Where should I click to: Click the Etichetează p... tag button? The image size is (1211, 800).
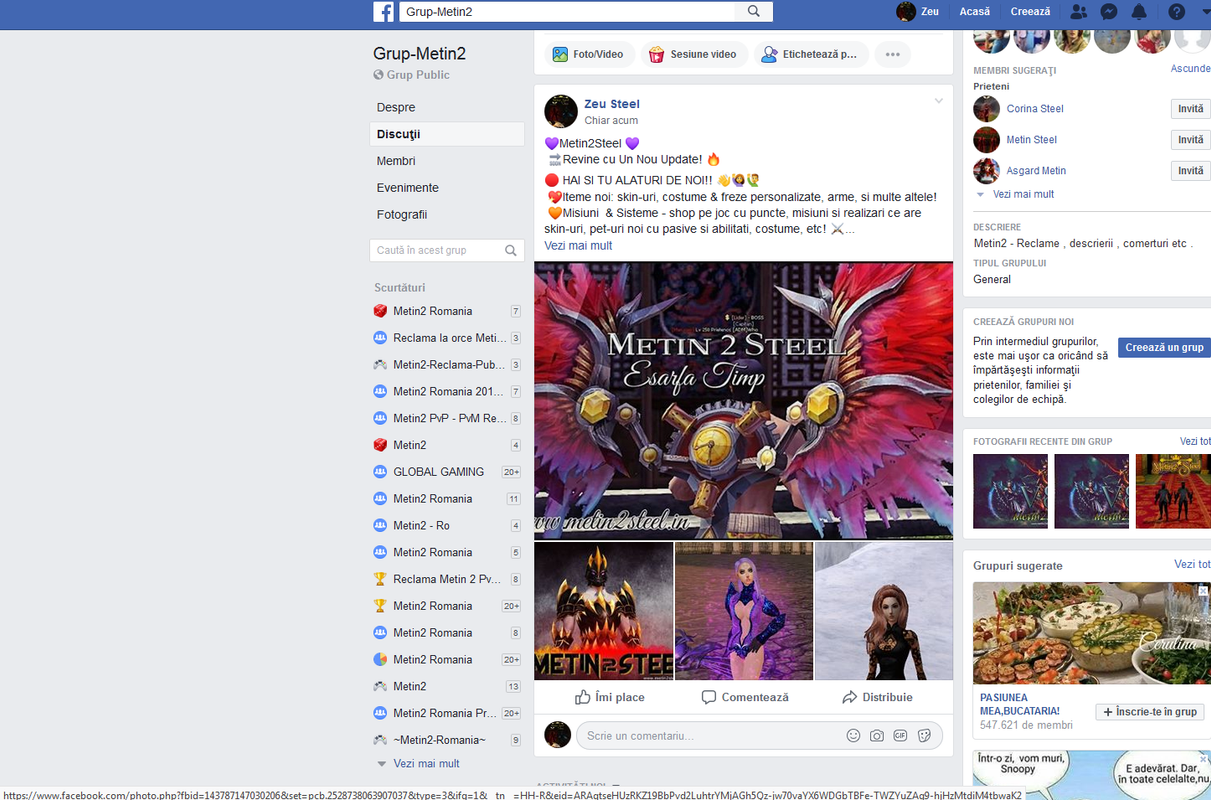[811, 55]
